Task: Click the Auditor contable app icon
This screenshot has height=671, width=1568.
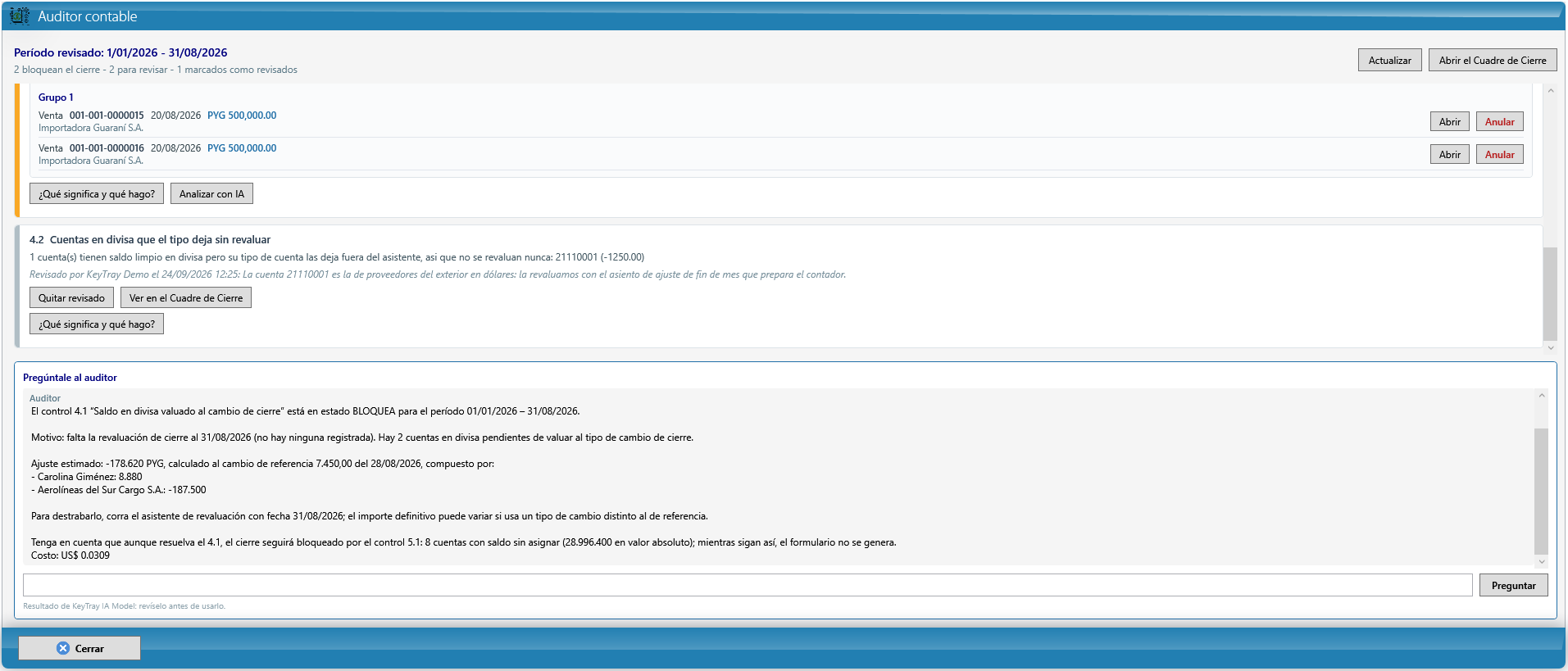Action: tap(20, 16)
